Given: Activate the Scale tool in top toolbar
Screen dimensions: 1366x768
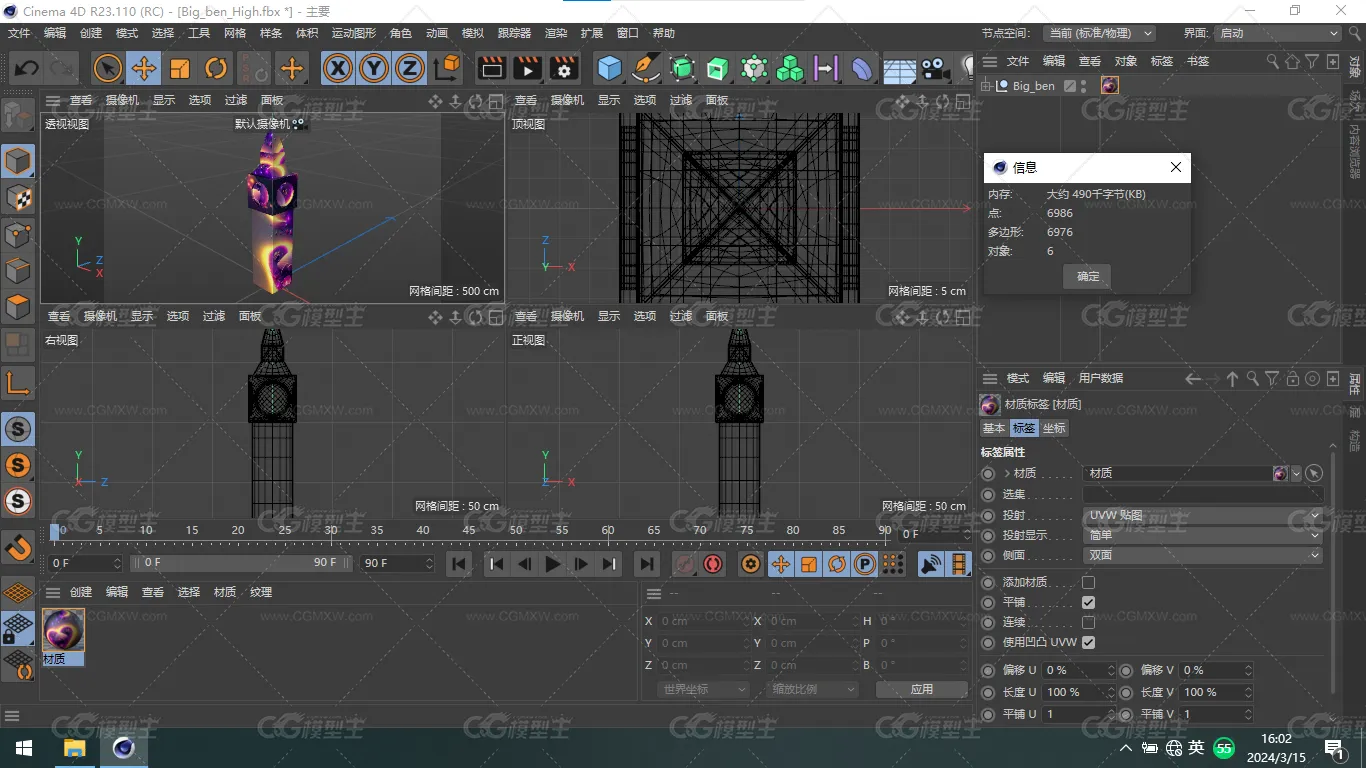Looking at the screenshot, I should (x=180, y=68).
